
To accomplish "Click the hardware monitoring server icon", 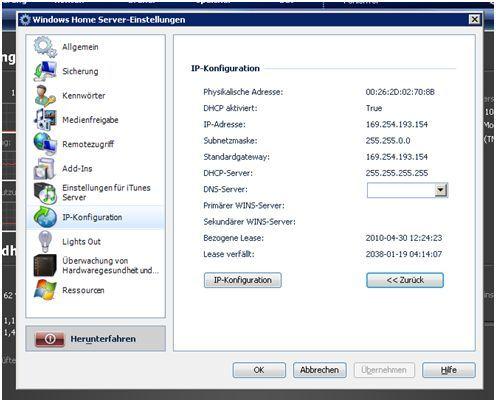I will 45,266.
